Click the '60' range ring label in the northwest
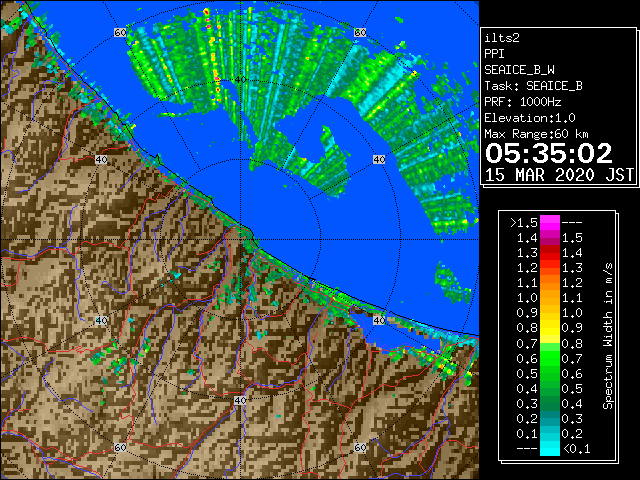The width and height of the screenshot is (640, 480). 120,32
